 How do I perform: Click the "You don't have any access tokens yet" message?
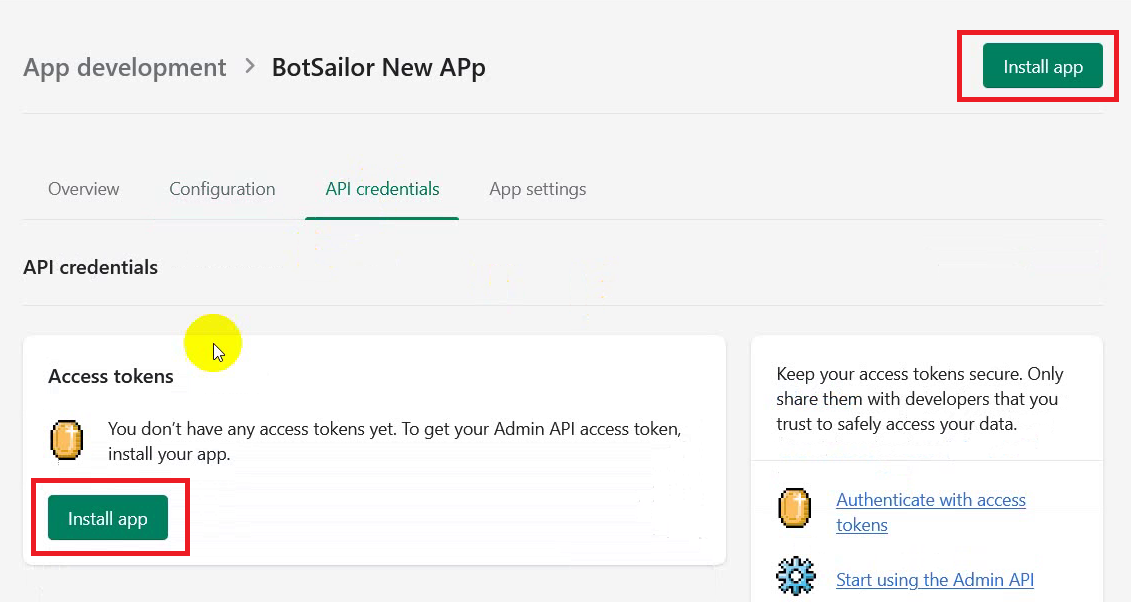click(395, 441)
